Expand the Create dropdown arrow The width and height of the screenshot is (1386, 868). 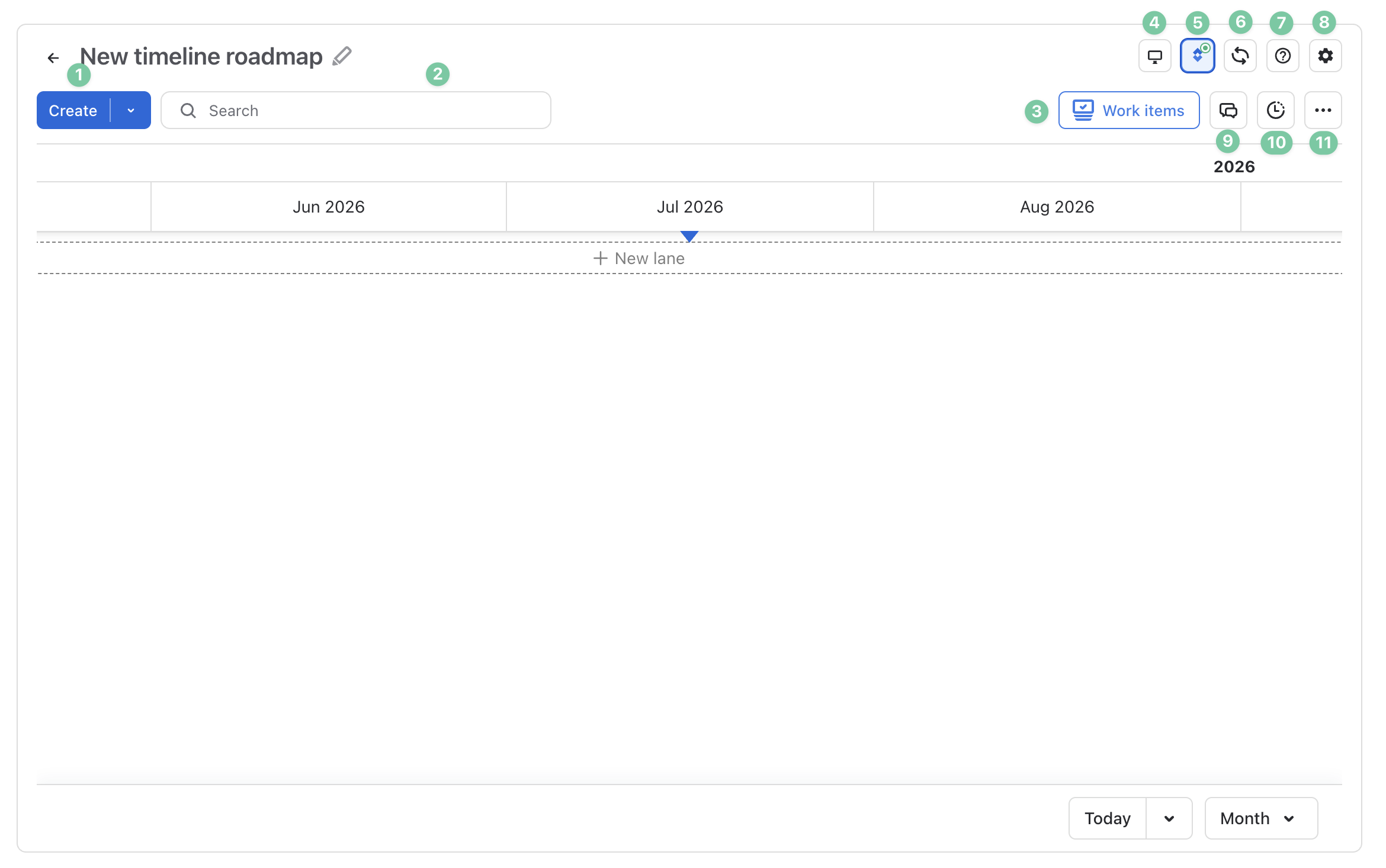pyautogui.click(x=131, y=110)
